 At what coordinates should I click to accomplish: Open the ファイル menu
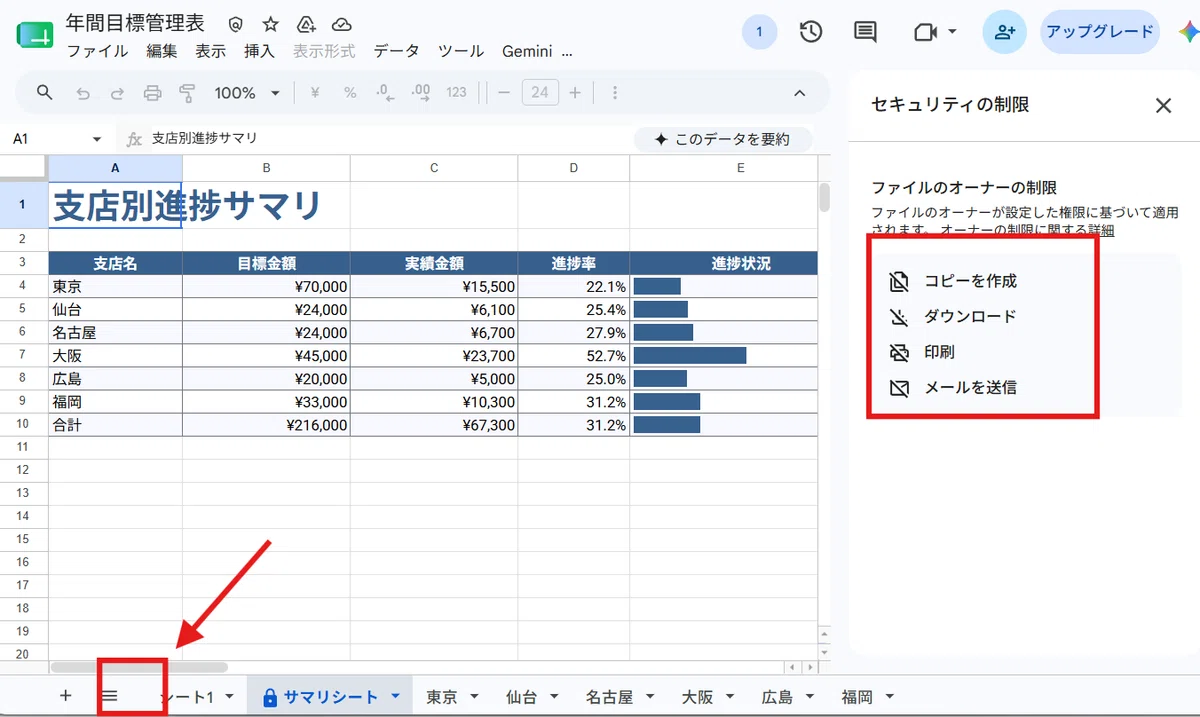97,51
